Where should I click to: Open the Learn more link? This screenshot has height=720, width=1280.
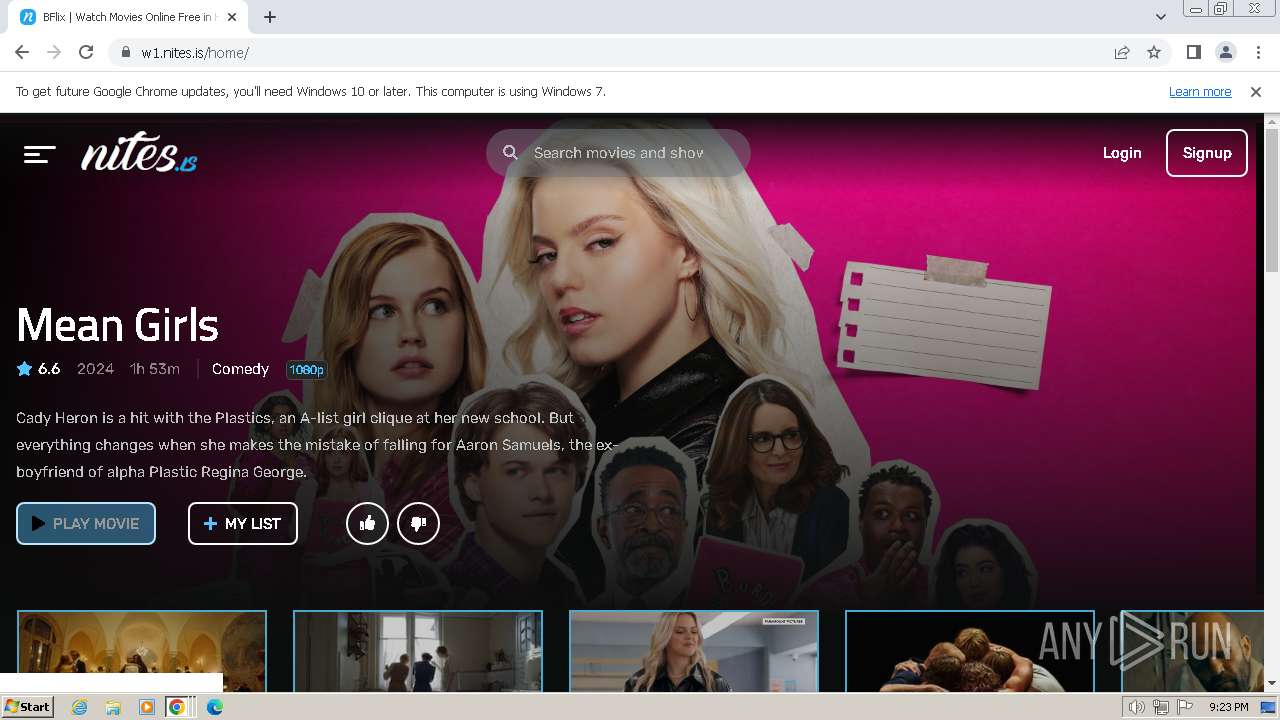coord(1200,91)
